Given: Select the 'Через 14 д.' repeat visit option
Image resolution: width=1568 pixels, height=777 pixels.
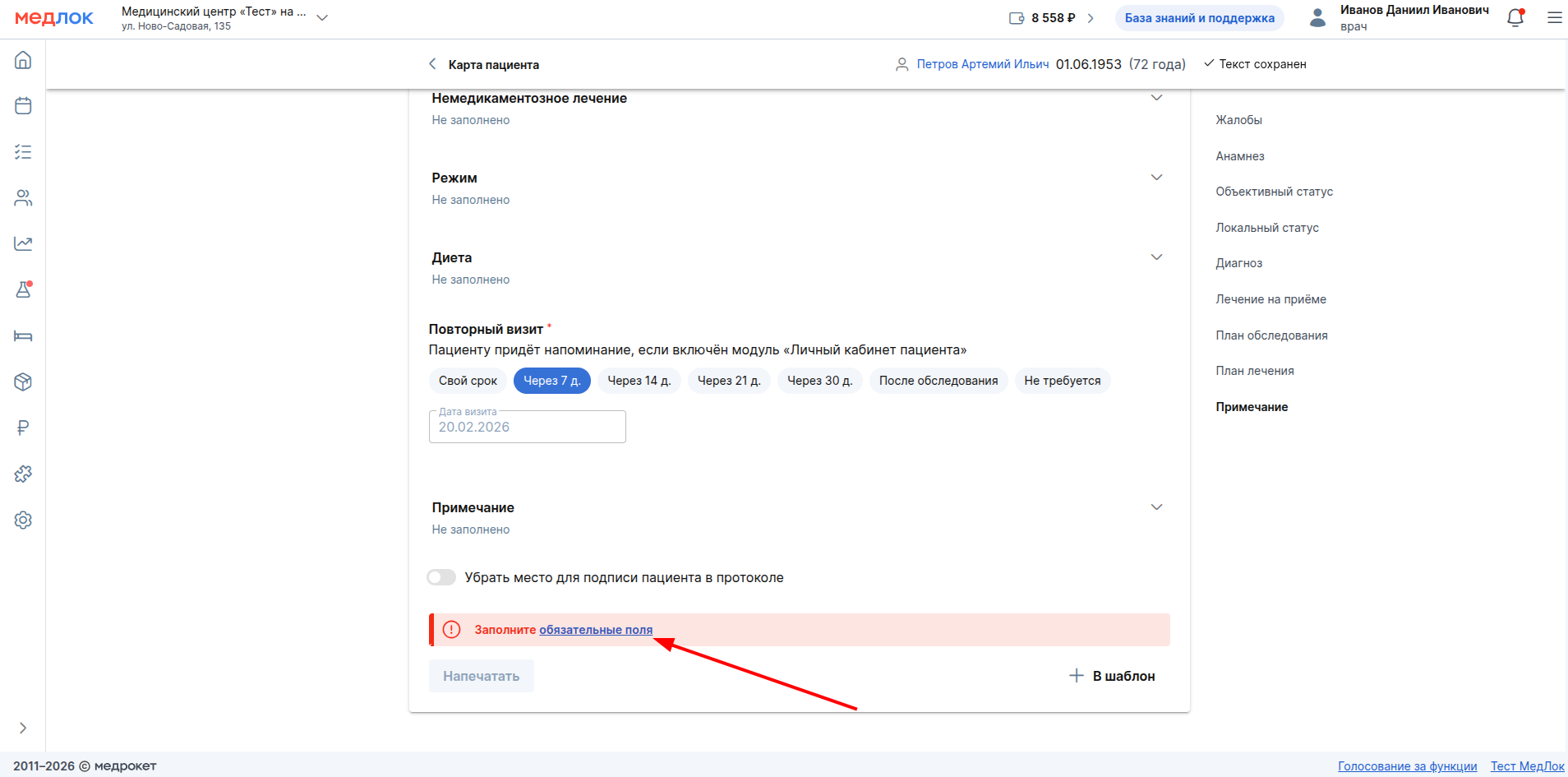Looking at the screenshot, I should pyautogui.click(x=639, y=381).
